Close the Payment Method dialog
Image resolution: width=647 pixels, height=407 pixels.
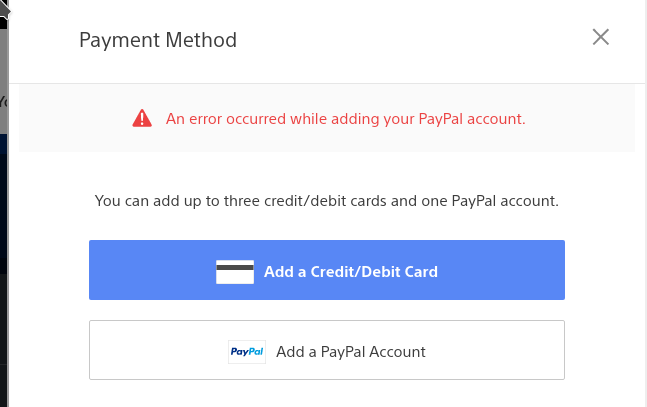pyautogui.click(x=600, y=38)
